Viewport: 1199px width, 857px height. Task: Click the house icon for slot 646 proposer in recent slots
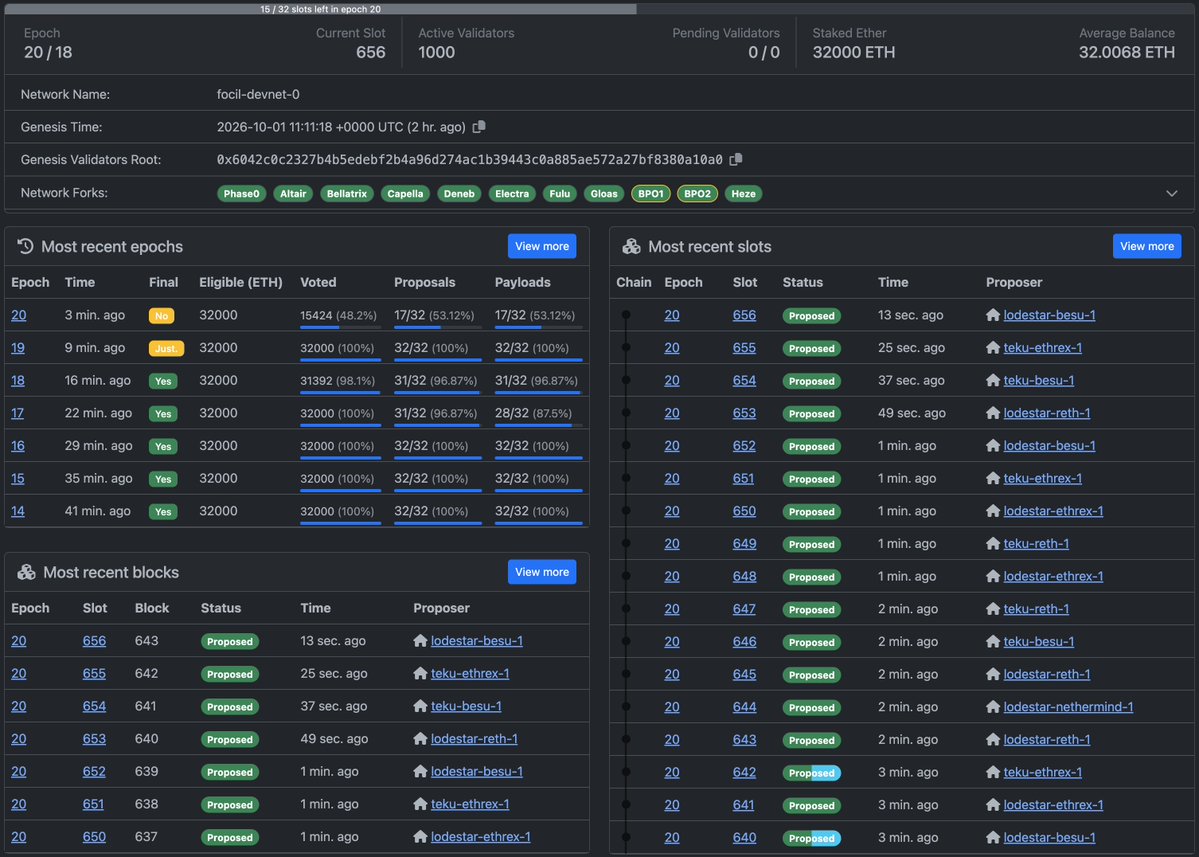pyautogui.click(x=993, y=641)
